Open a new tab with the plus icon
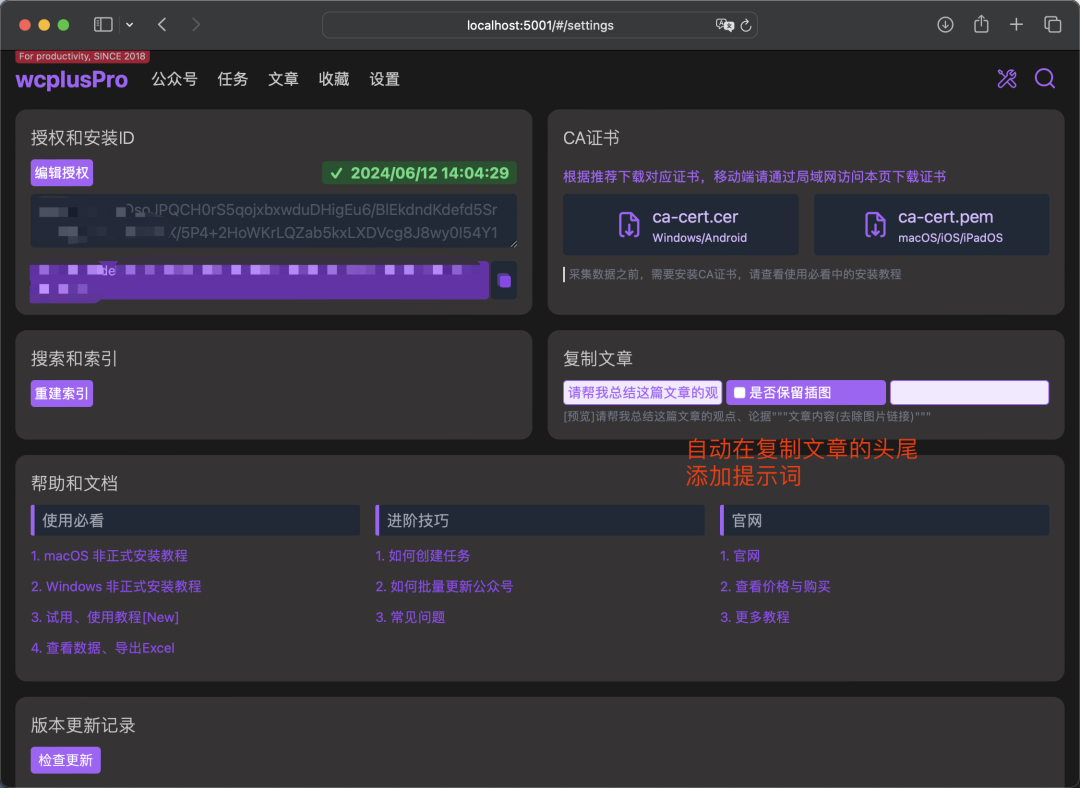1080x788 pixels. [x=1016, y=25]
